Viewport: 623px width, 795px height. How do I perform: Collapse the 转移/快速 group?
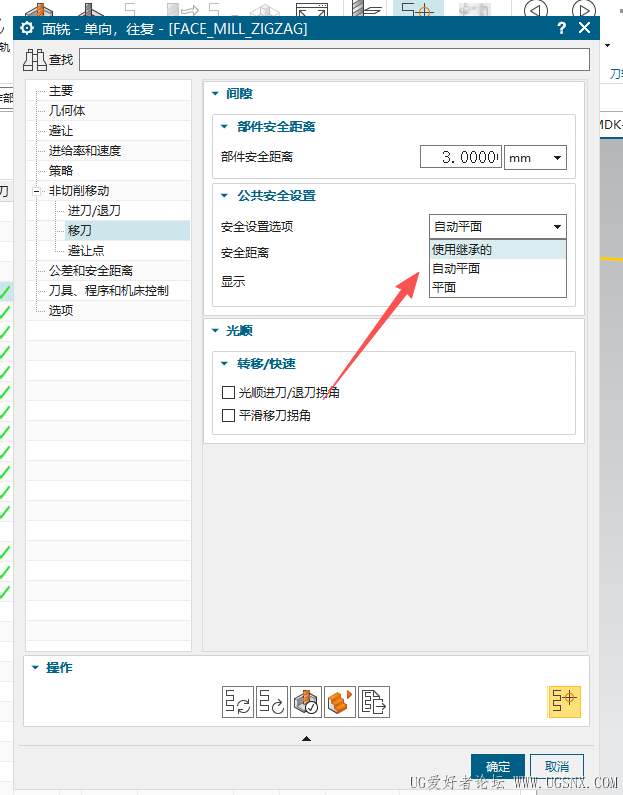pos(225,364)
